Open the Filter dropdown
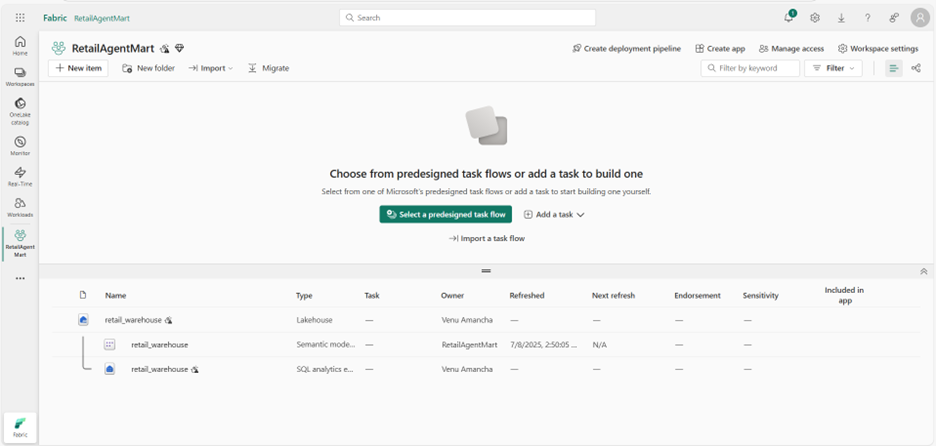Image resolution: width=936 pixels, height=446 pixels. [x=833, y=68]
